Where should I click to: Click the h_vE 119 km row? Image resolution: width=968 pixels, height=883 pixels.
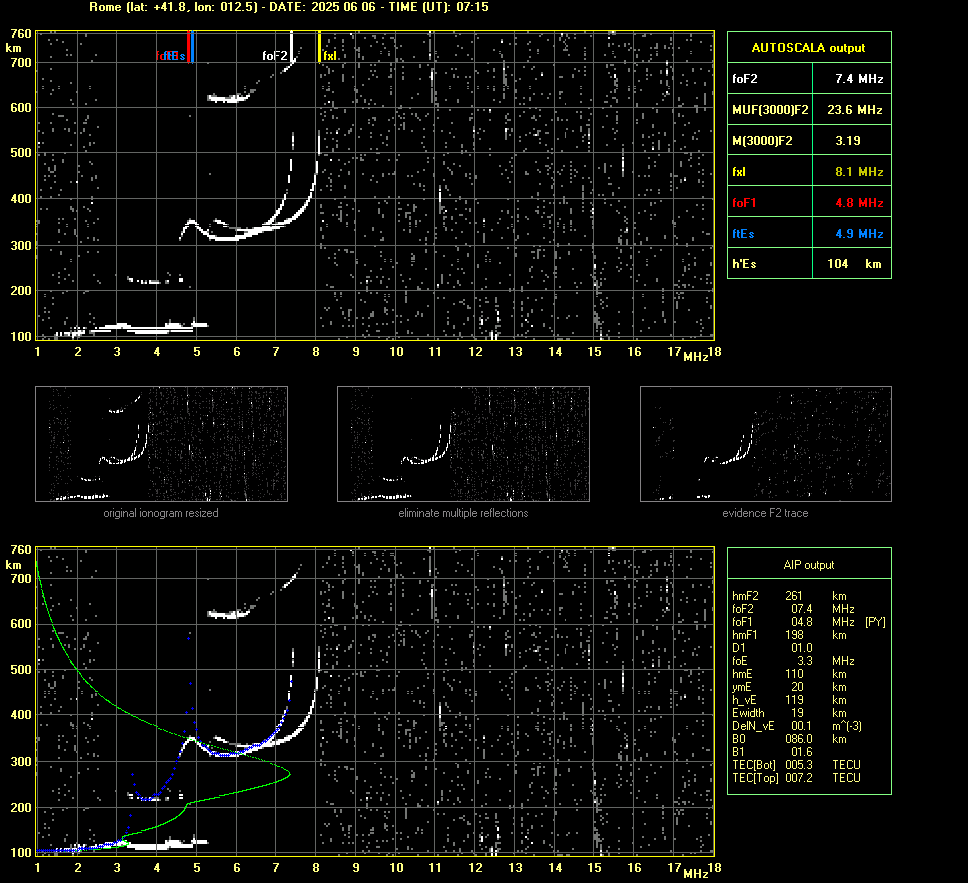789,700
